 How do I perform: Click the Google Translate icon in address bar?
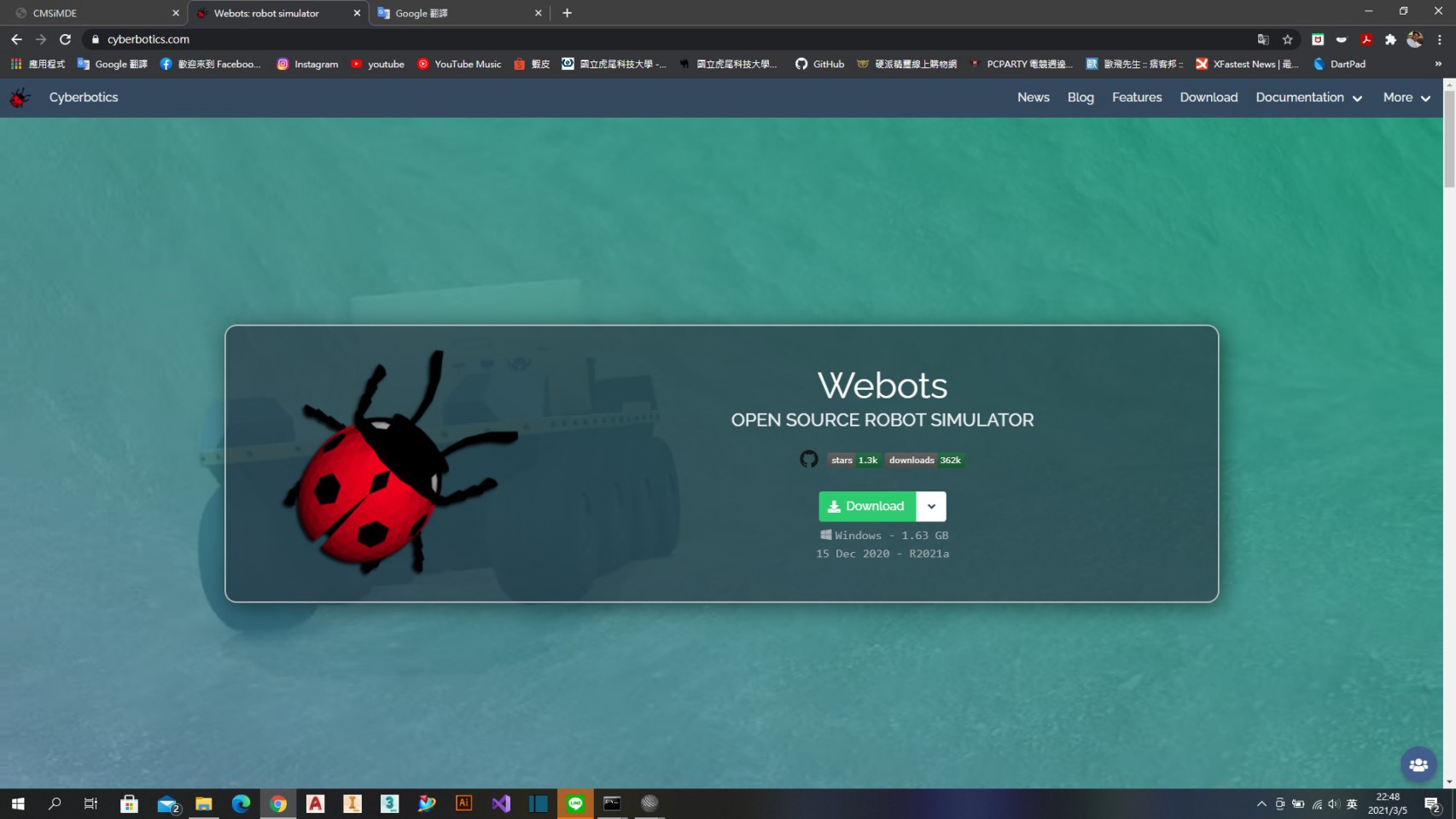(1263, 39)
